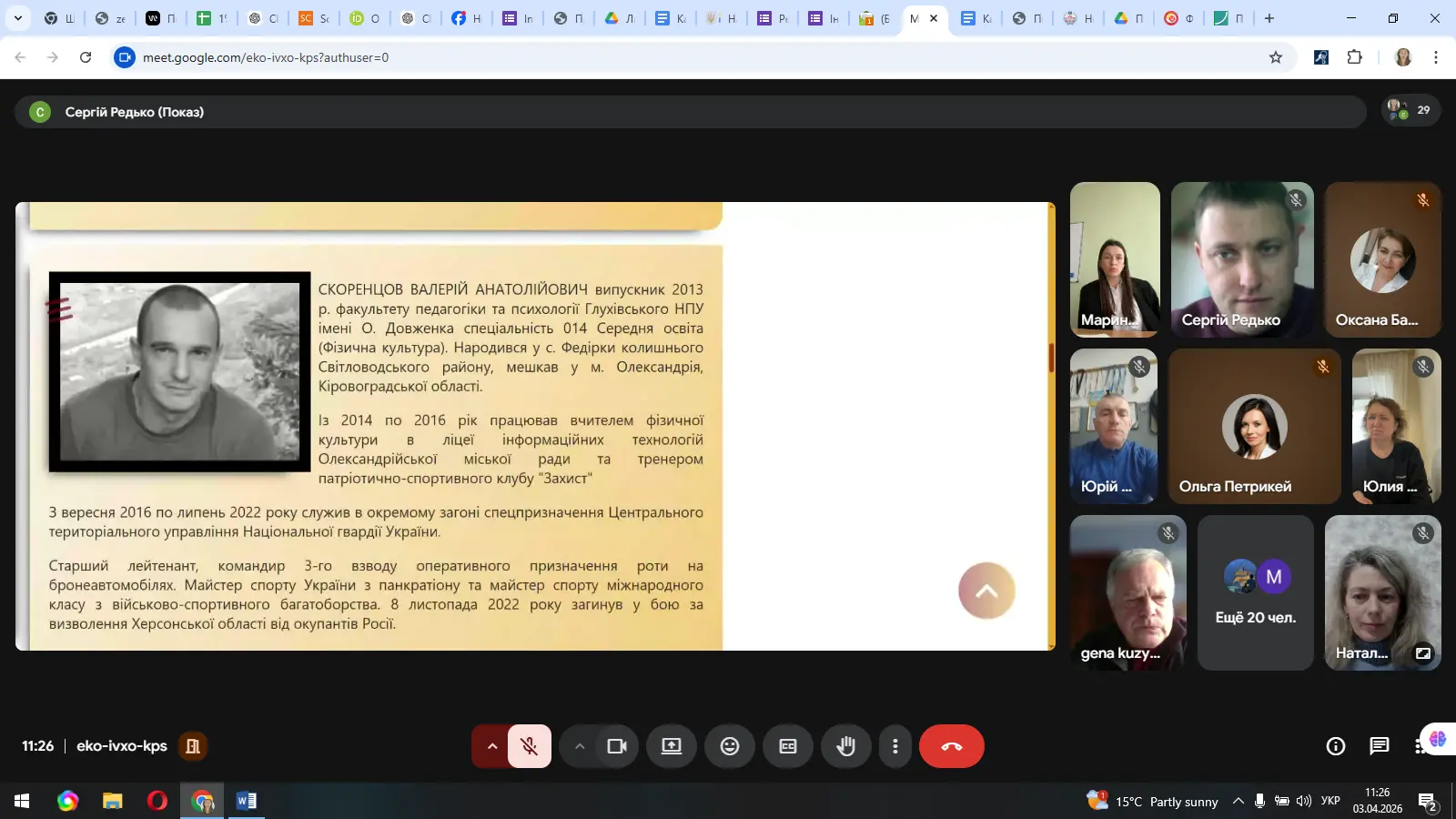Open the 'Ещё 20 чел.' more participants tile
The width and height of the screenshot is (1456, 819).
1256,592
